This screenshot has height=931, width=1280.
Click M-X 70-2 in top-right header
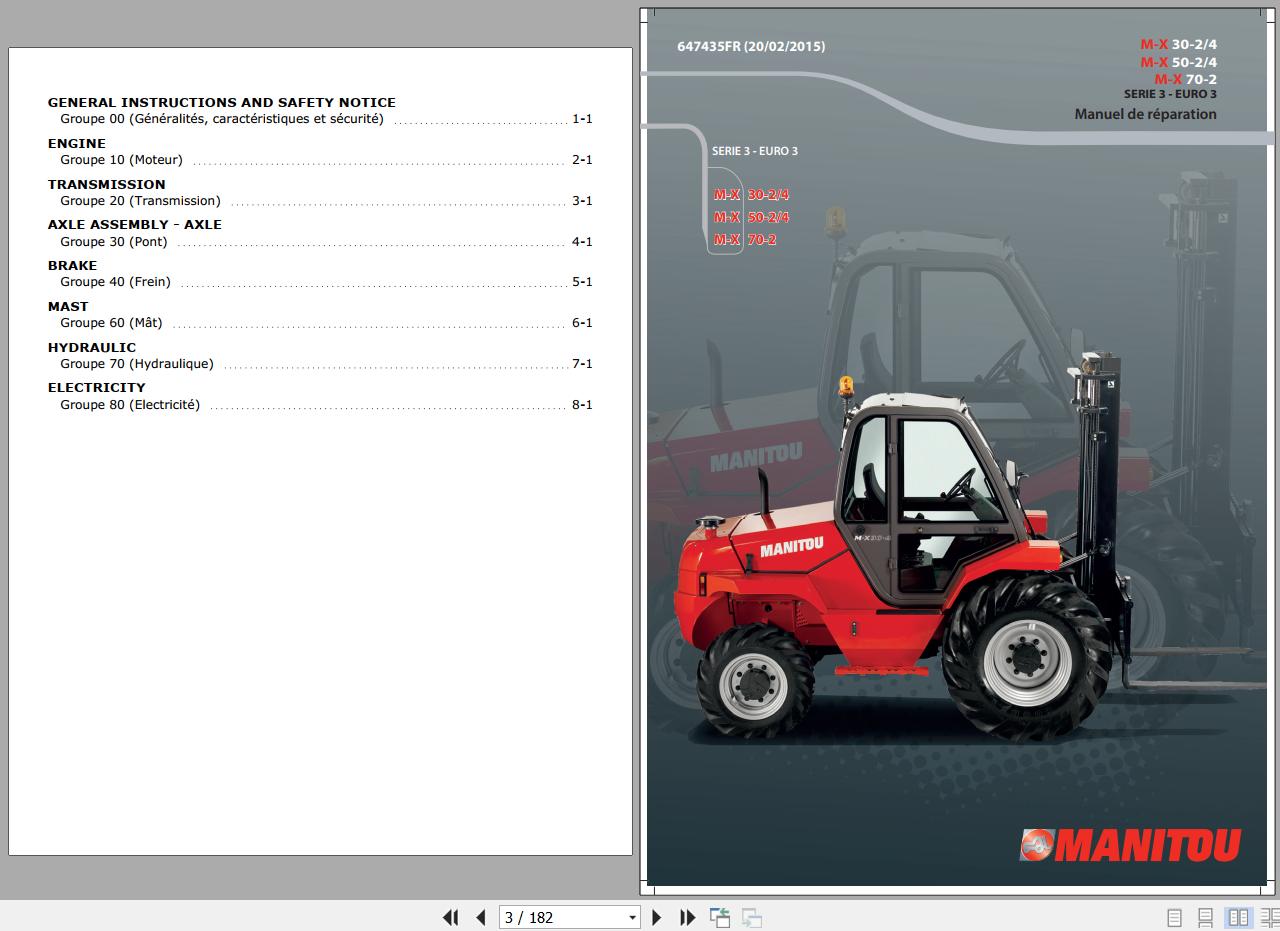(1186, 79)
